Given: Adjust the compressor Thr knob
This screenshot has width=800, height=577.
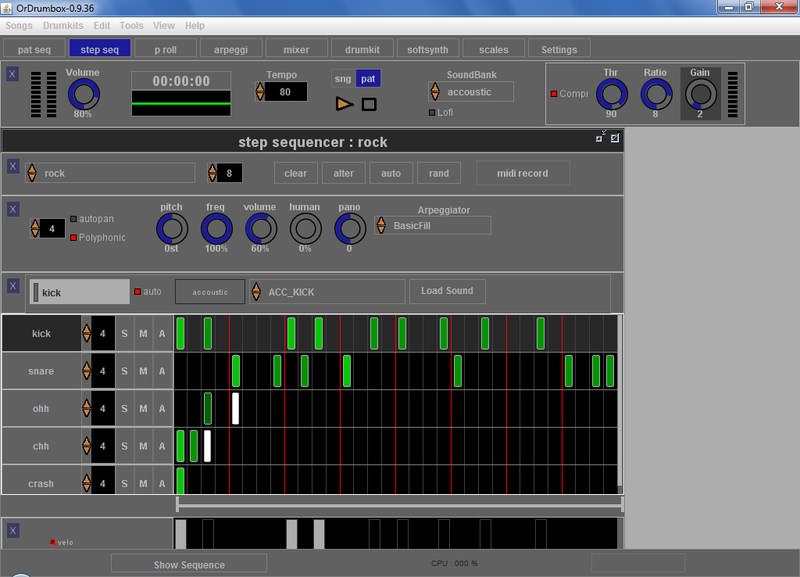Looking at the screenshot, I should click(x=611, y=94).
